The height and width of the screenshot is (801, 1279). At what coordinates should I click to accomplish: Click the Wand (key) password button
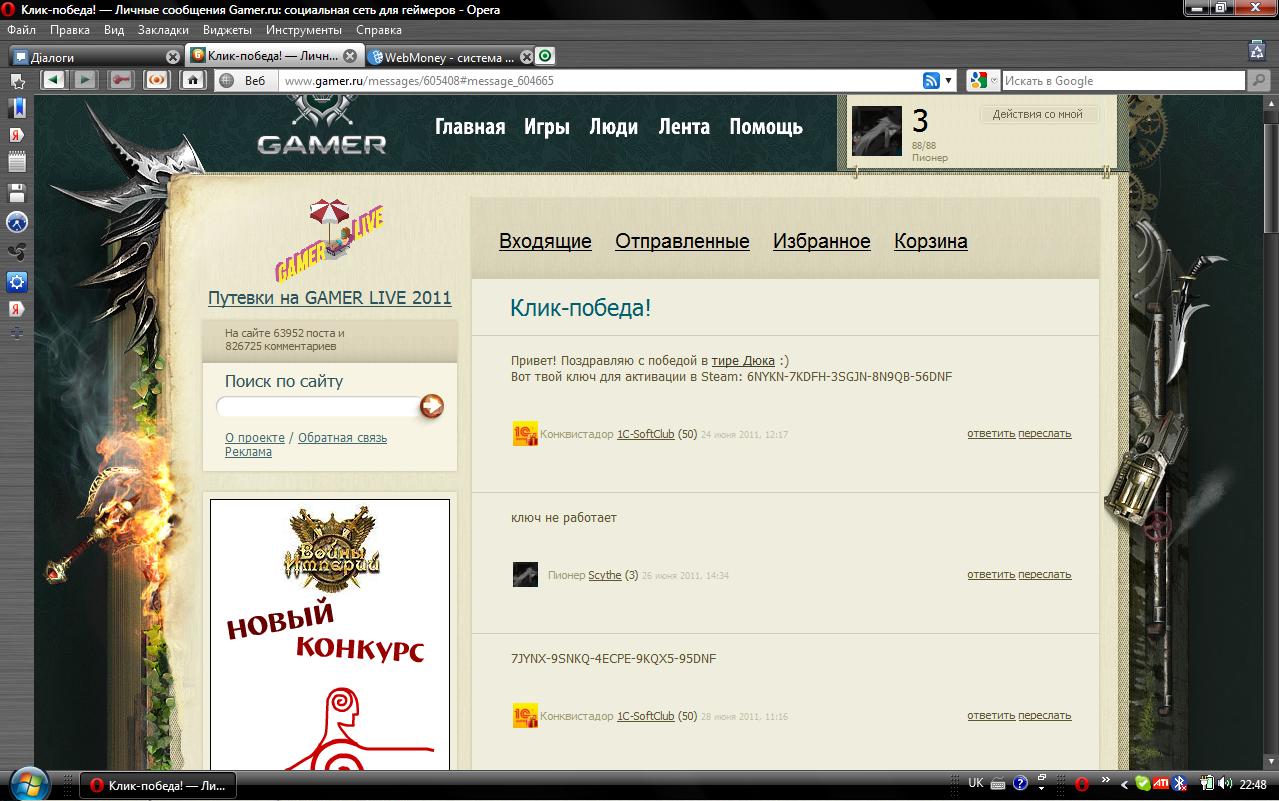121,80
